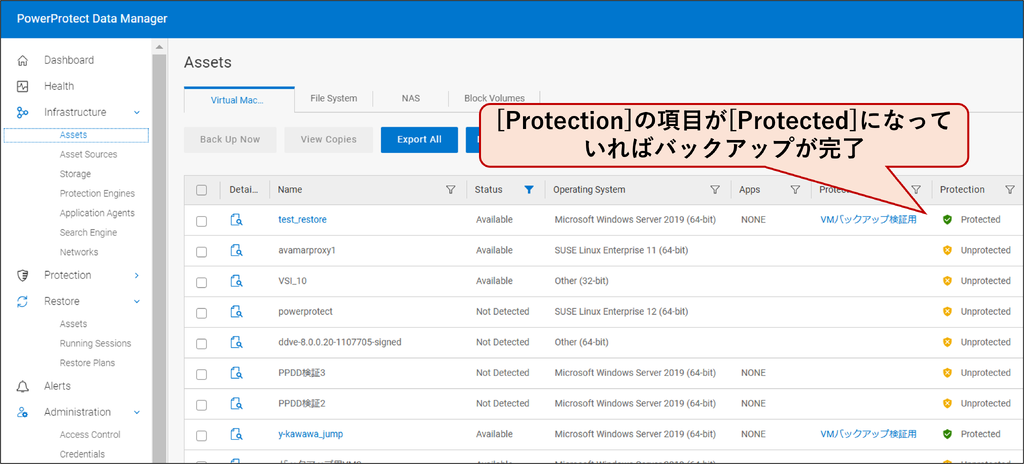Click the Protection shield icon in sidebar
This screenshot has width=1024, height=464.
pos(23,275)
